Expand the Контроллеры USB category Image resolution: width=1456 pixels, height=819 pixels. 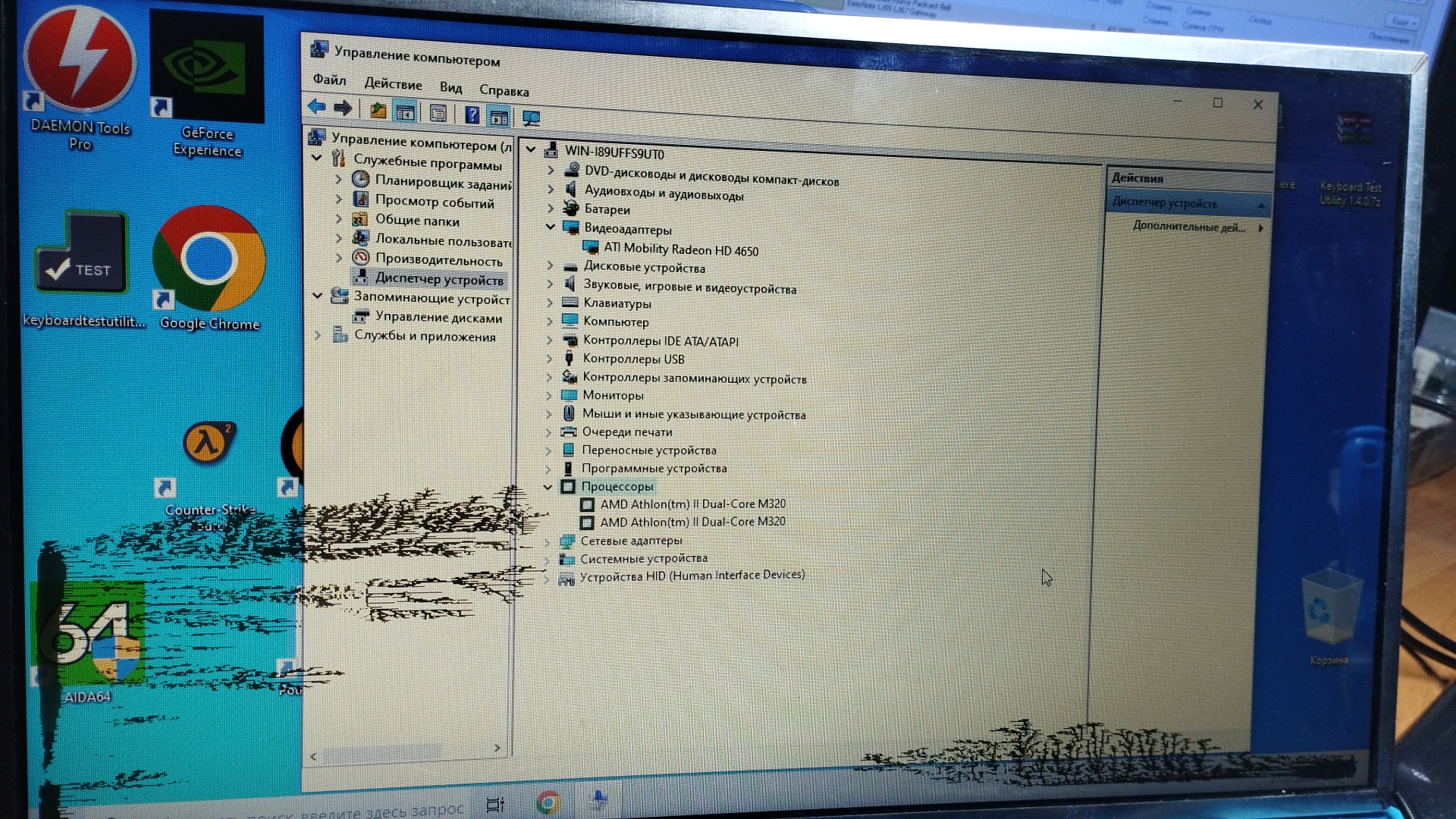click(x=550, y=358)
